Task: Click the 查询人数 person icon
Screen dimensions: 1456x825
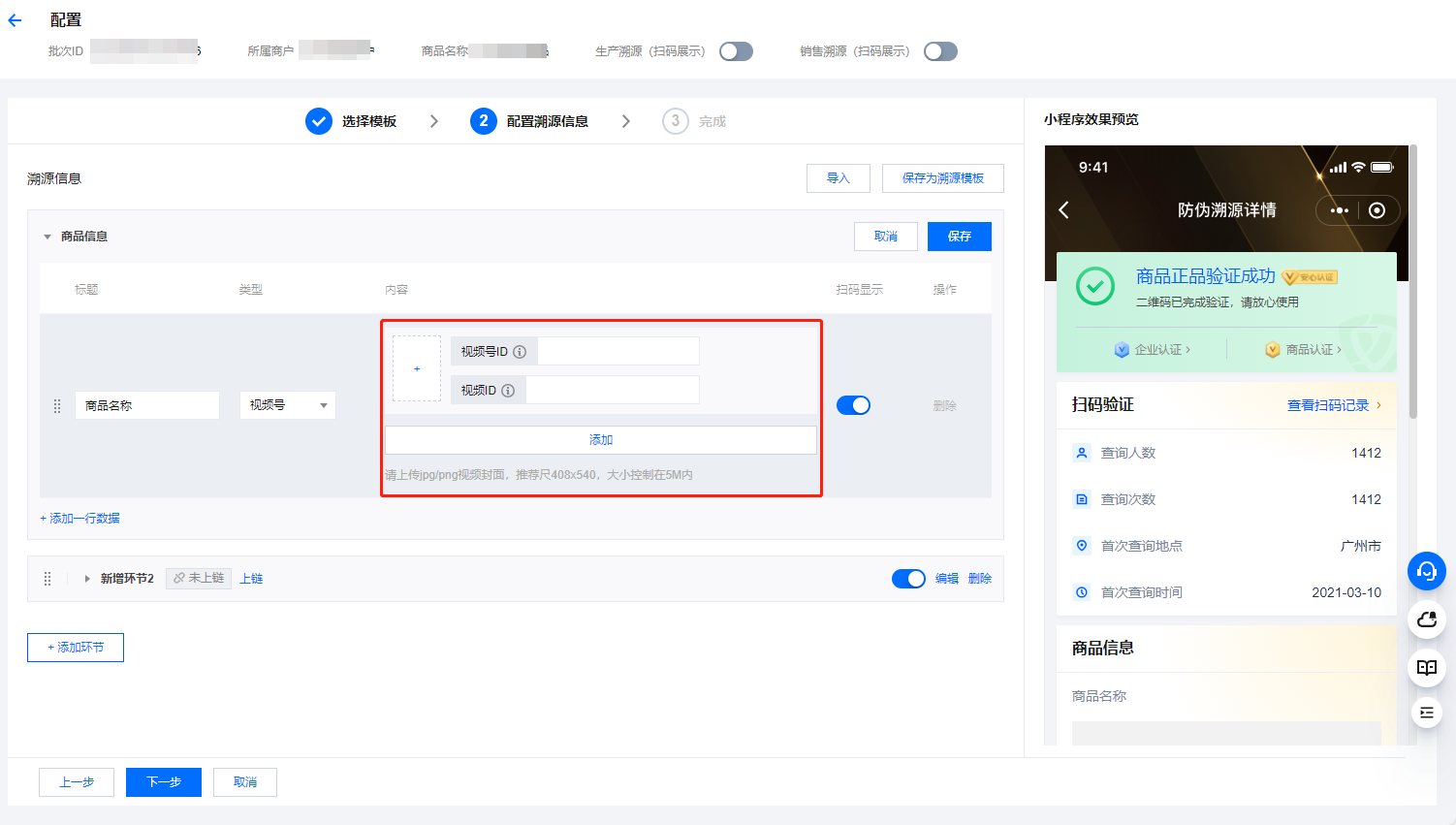Action: 1082,453
